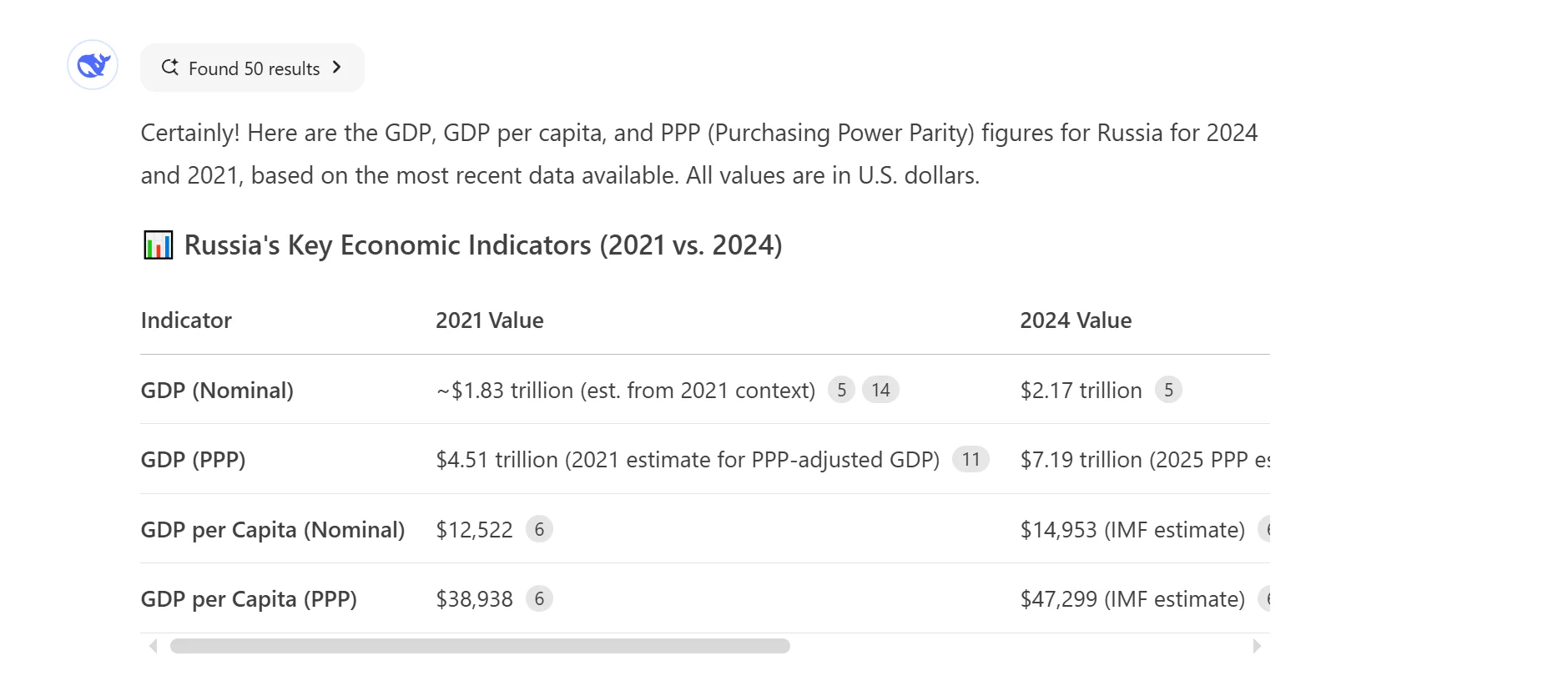The image size is (1568, 676).
Task: Open citation badge 14
Action: pos(880,390)
